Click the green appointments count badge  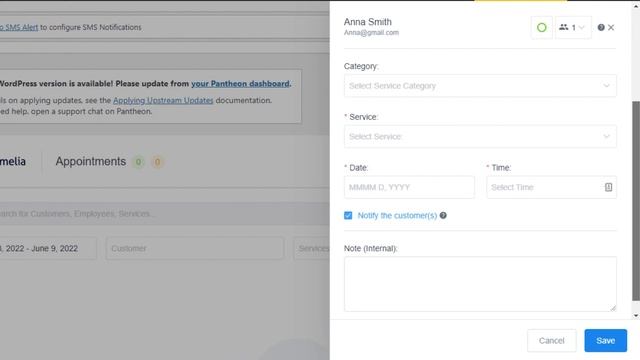[x=138, y=162]
